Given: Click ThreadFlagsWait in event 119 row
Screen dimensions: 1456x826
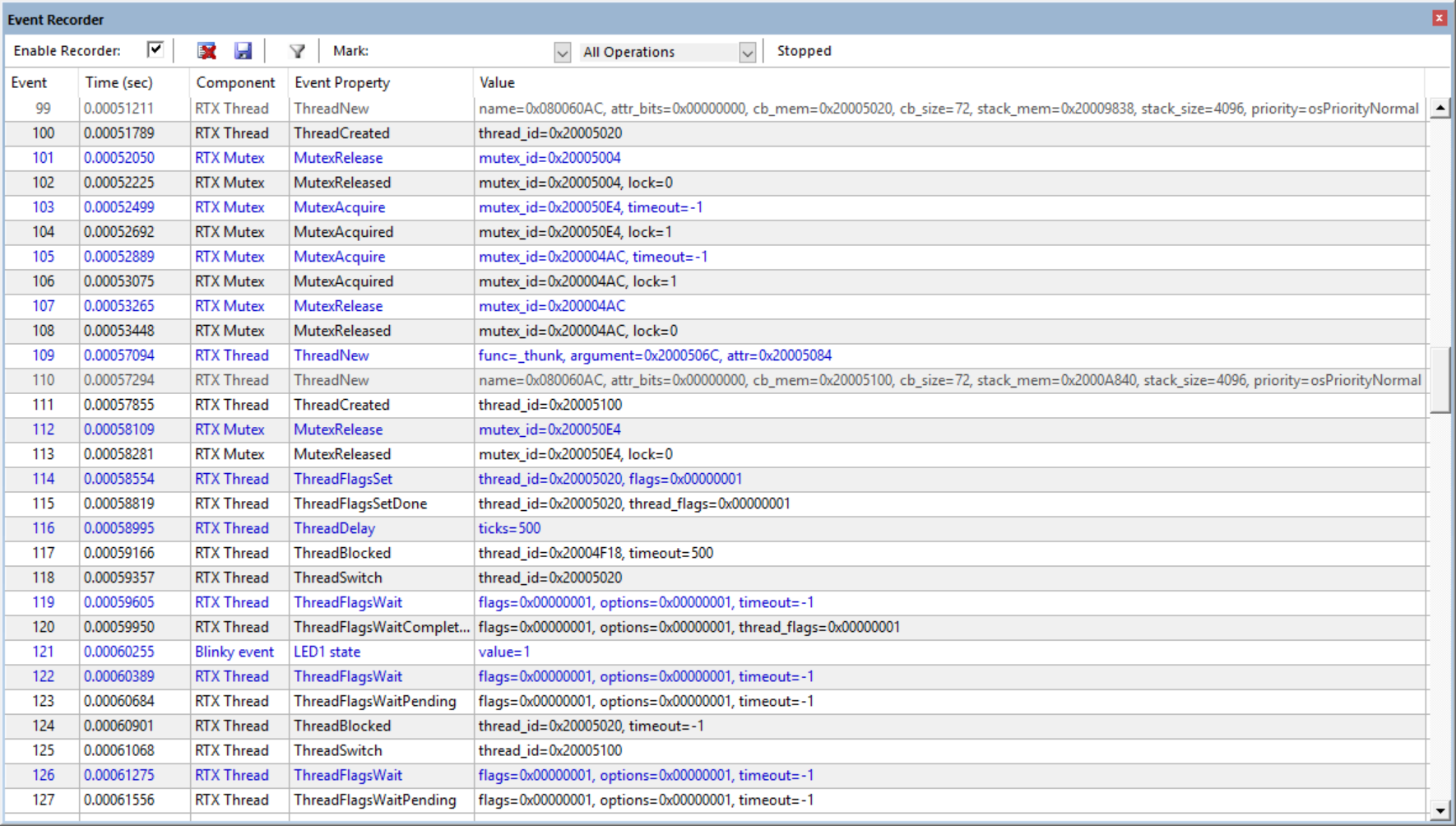Looking at the screenshot, I should pyautogui.click(x=348, y=602).
